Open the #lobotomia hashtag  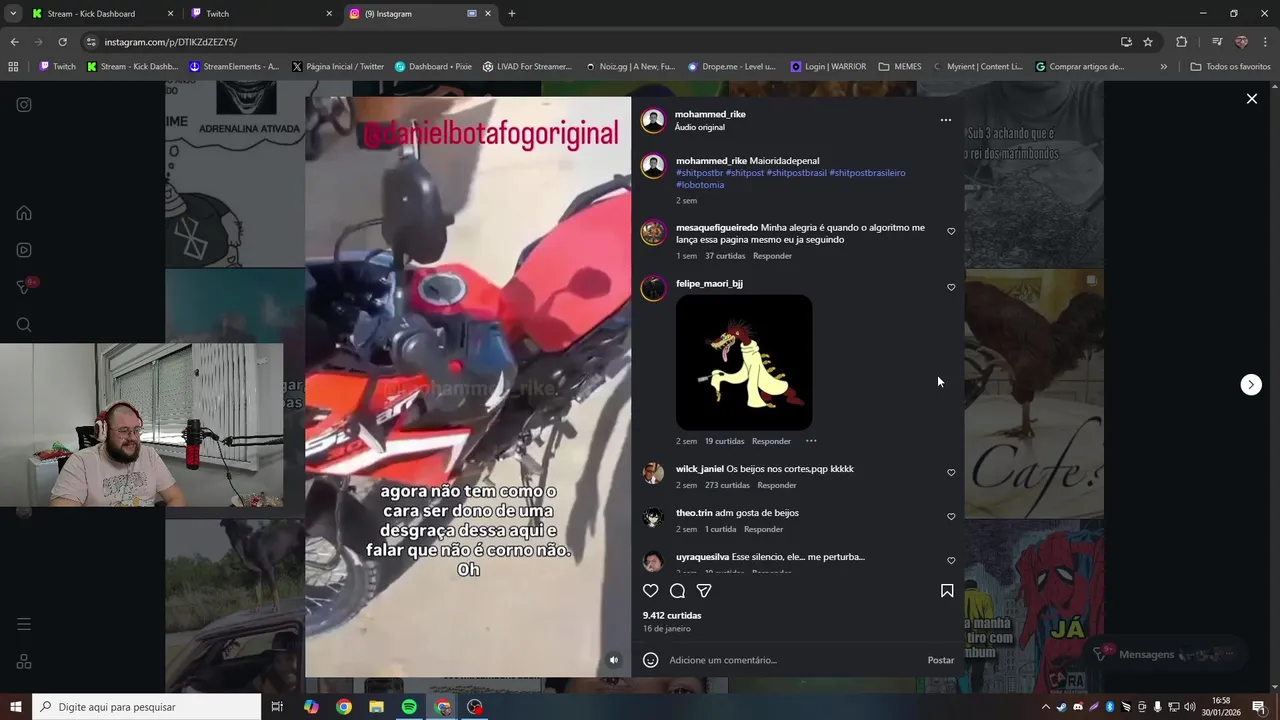[700, 185]
